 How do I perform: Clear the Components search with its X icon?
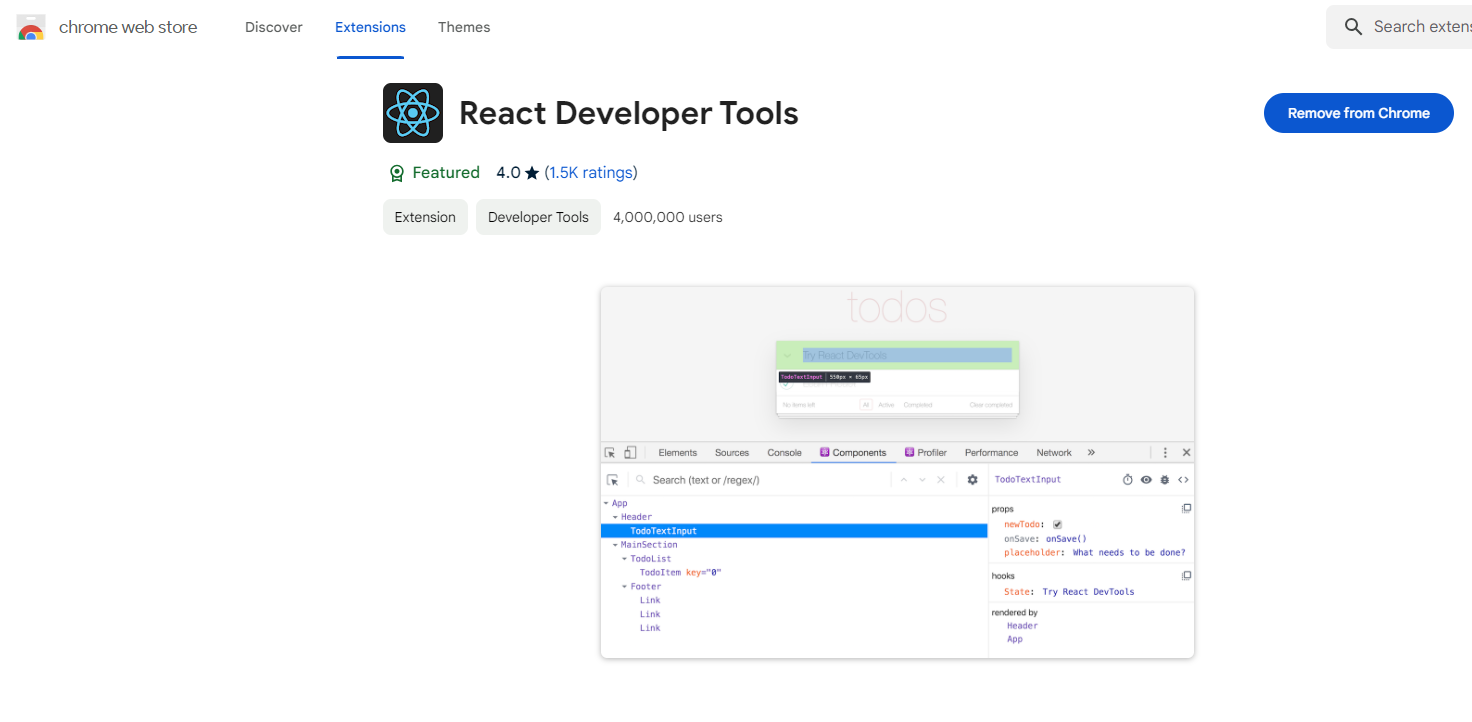(x=940, y=480)
